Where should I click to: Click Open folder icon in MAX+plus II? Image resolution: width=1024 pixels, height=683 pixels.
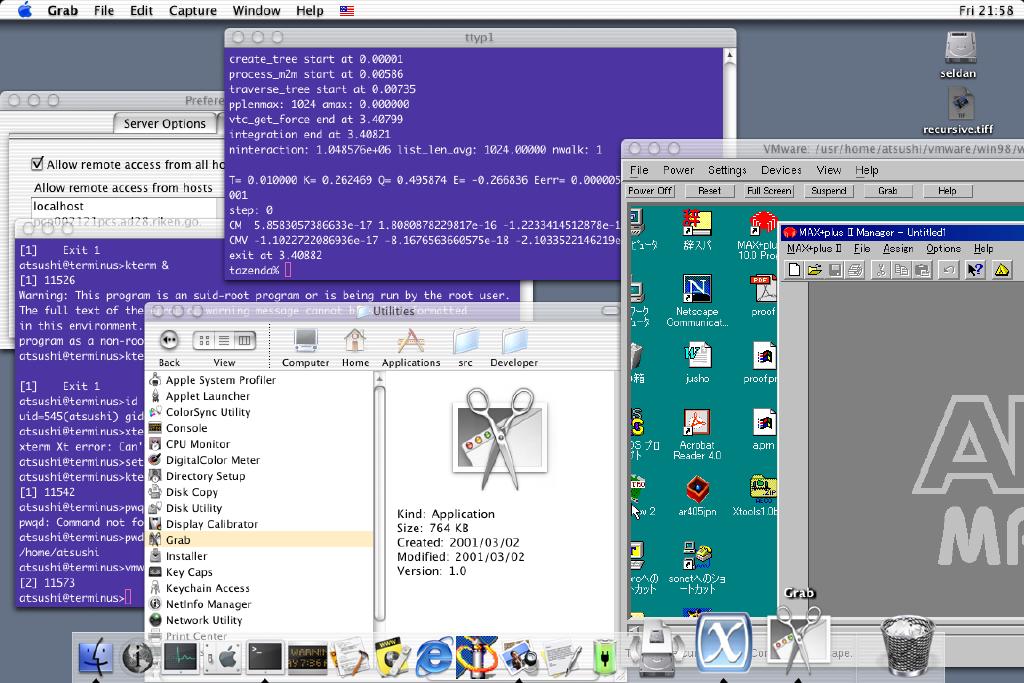pos(814,270)
